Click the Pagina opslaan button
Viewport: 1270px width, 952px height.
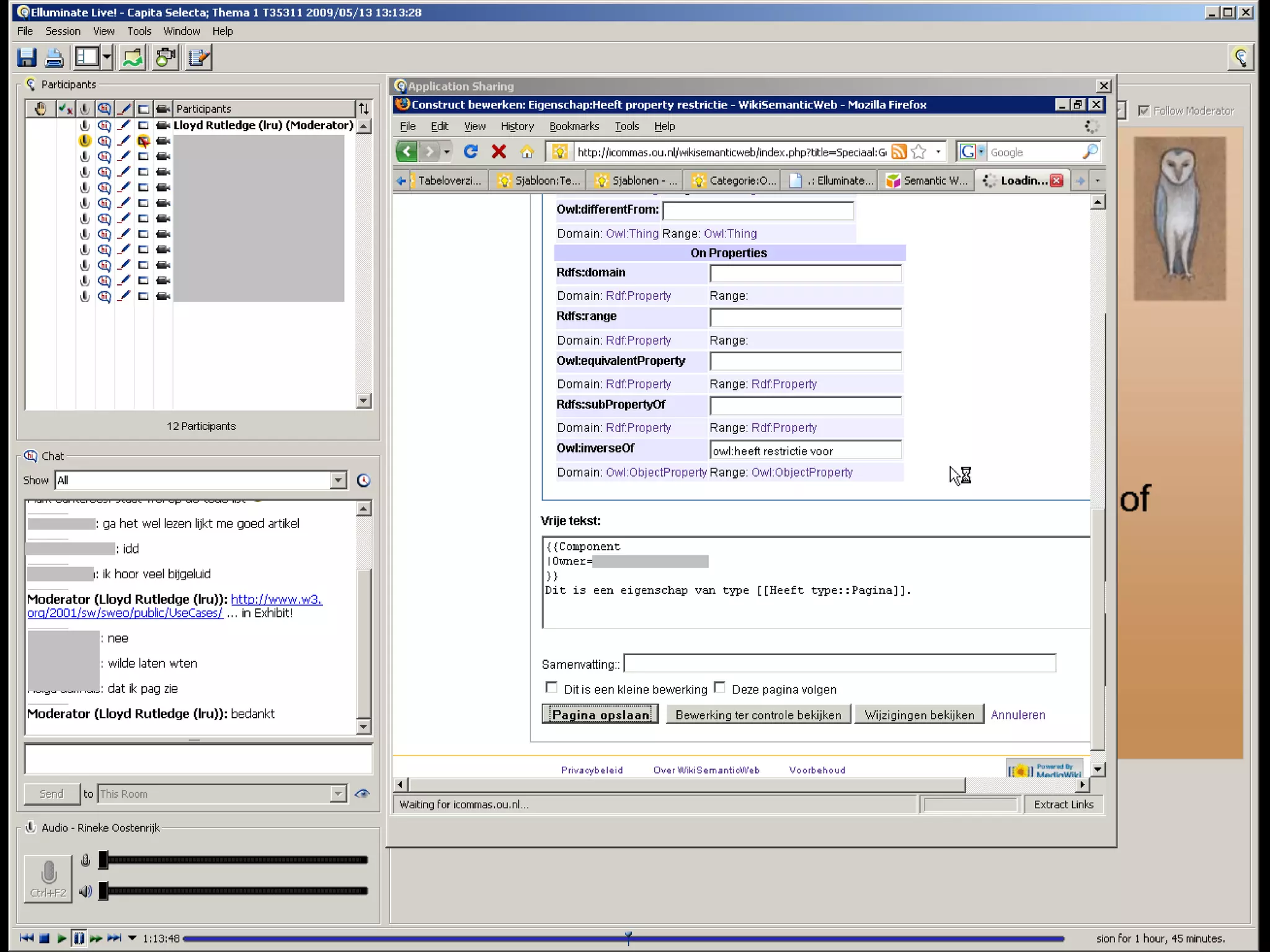coord(600,715)
